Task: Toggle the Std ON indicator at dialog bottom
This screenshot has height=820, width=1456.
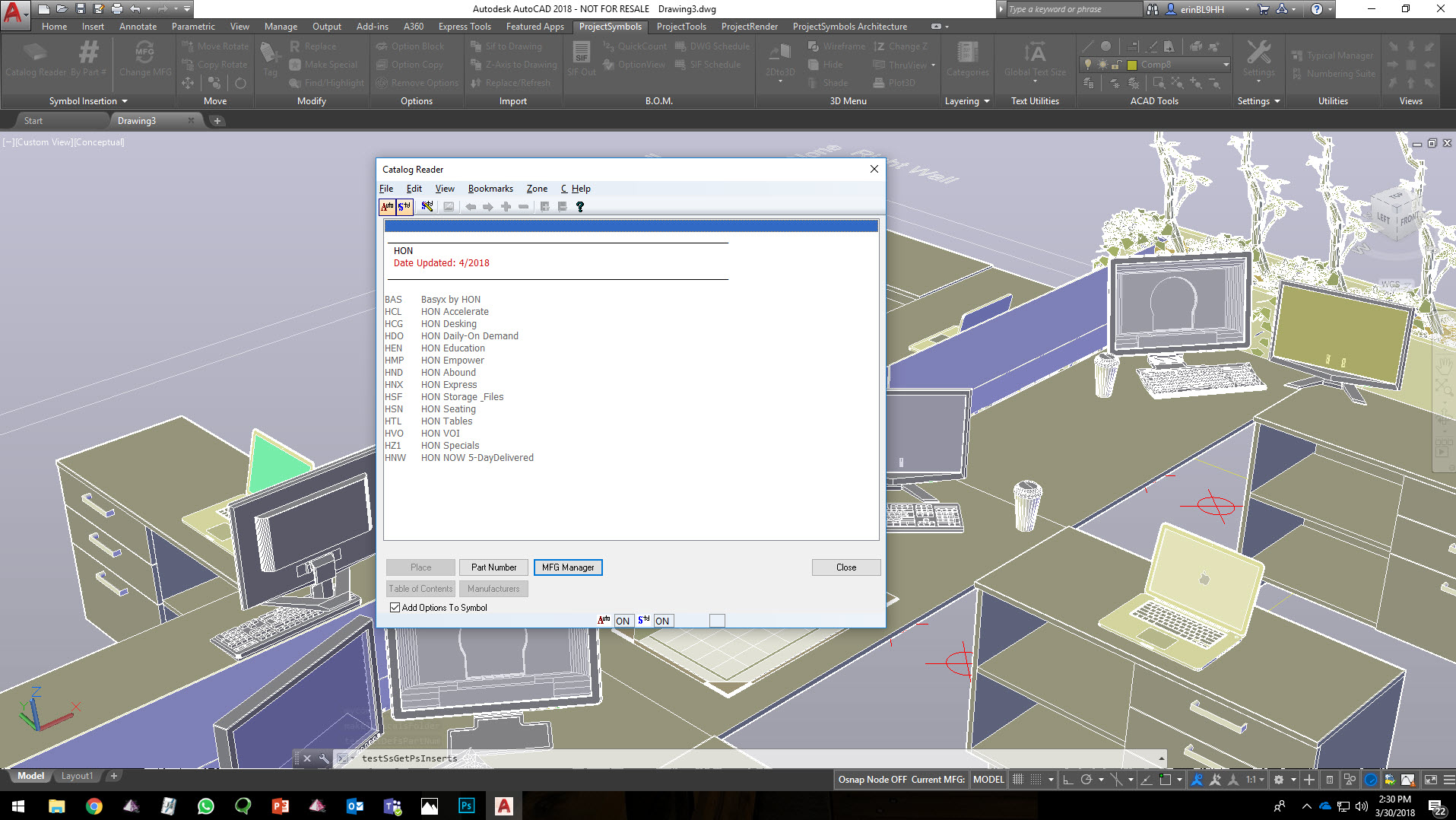Action: tap(662, 621)
